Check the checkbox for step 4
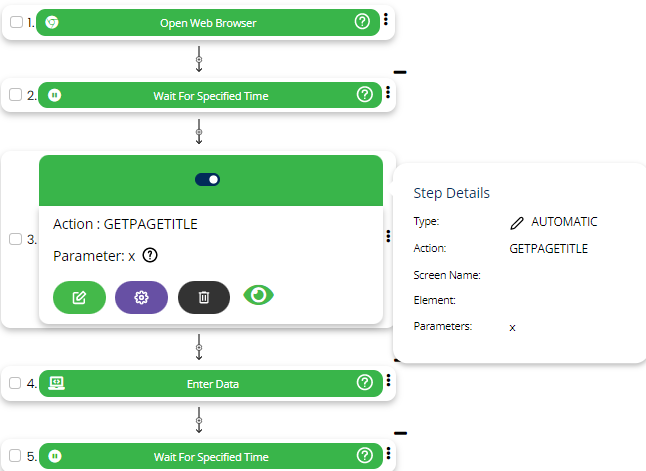This screenshot has width=646, height=471. click(15, 383)
